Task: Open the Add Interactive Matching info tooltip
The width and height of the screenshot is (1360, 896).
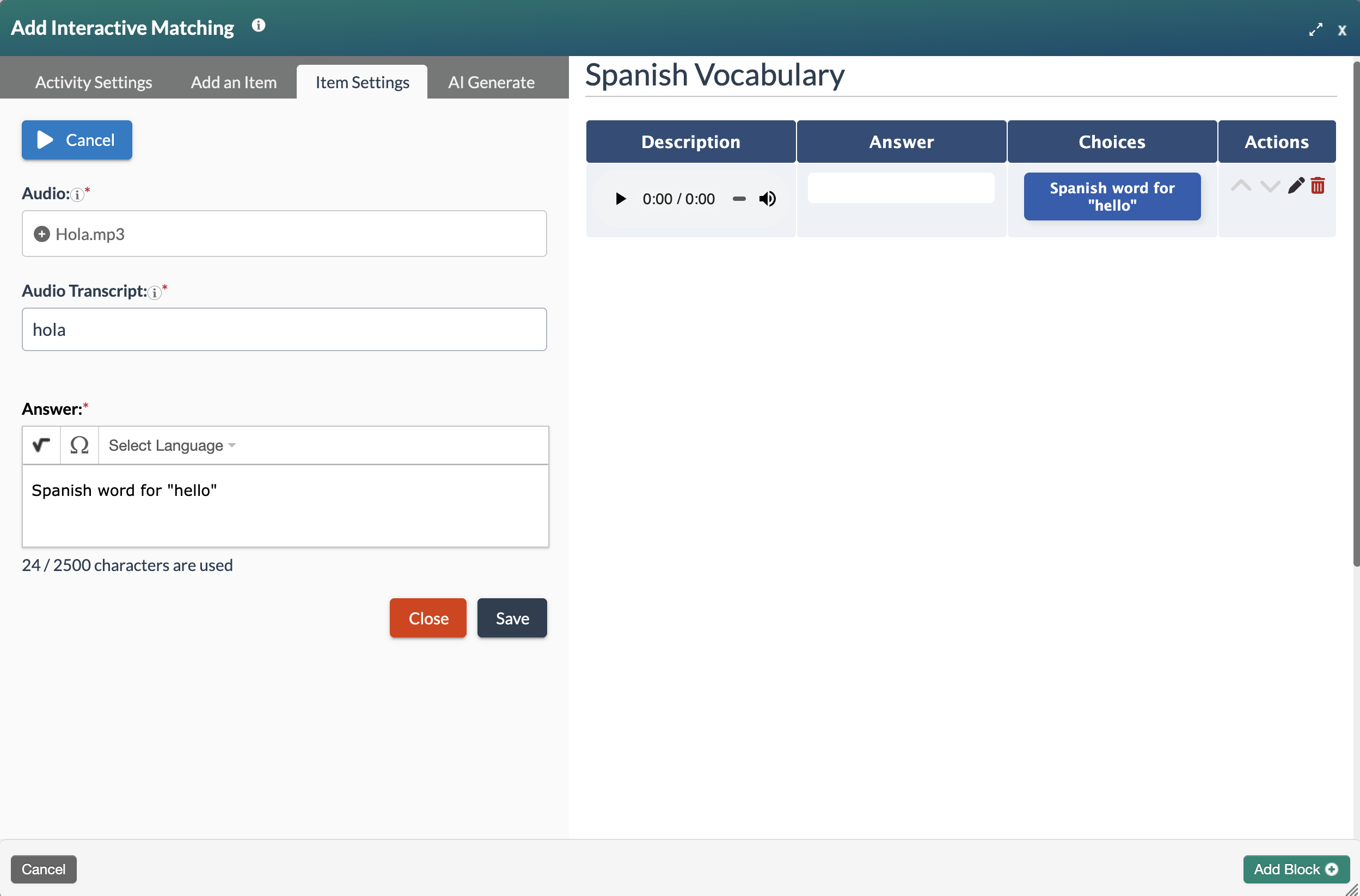Action: point(258,25)
